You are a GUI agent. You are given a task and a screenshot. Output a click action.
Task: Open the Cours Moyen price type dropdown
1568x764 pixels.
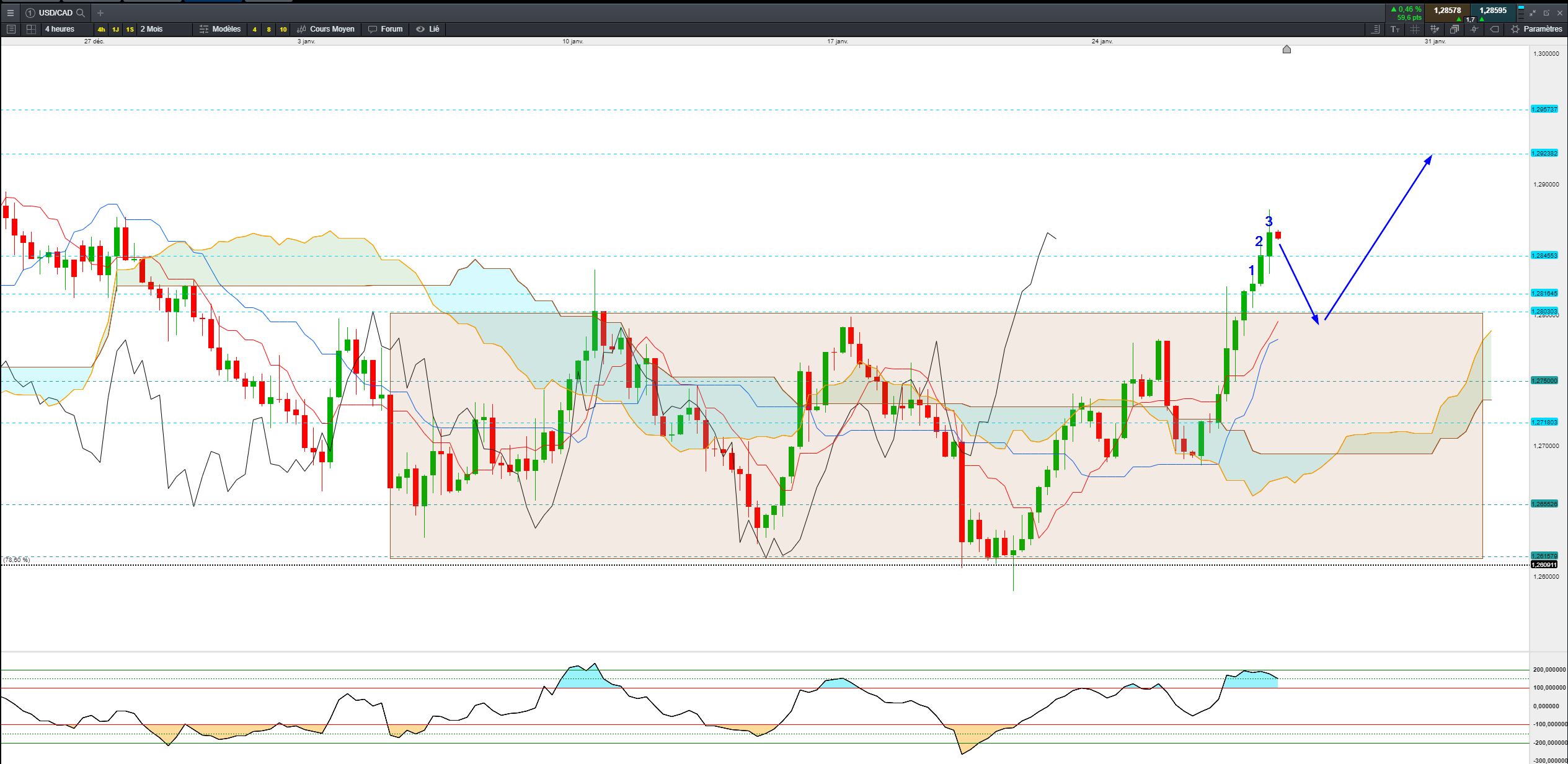(x=326, y=29)
